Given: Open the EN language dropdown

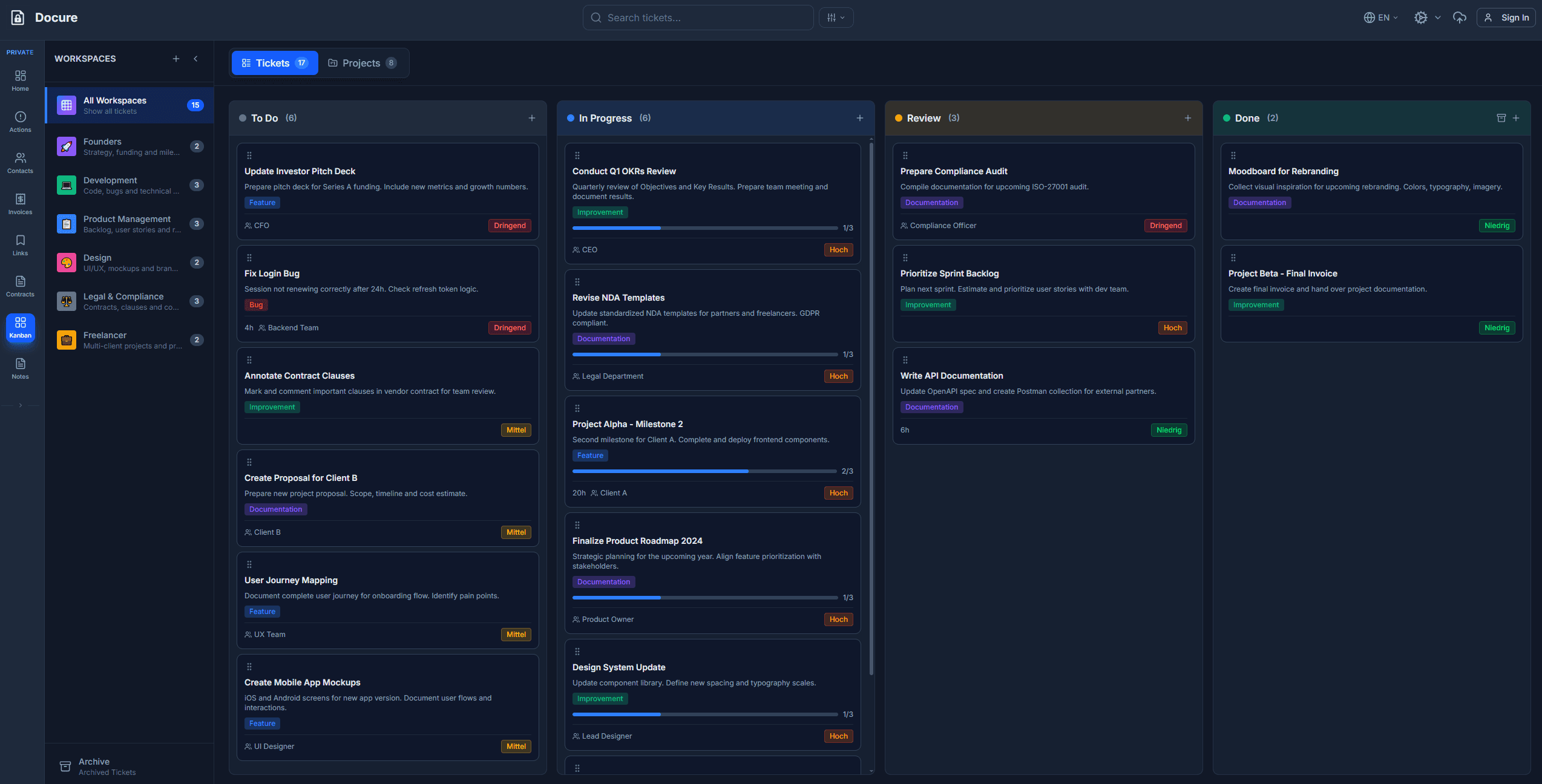Looking at the screenshot, I should point(1380,18).
